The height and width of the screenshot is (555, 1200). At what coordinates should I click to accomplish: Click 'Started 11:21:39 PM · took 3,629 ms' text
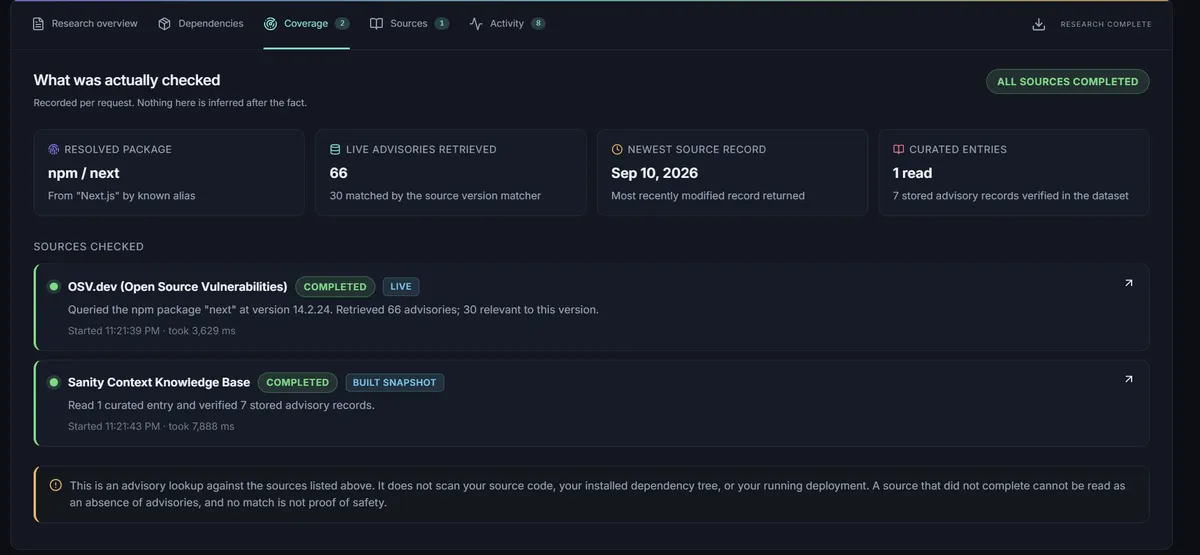coord(151,330)
